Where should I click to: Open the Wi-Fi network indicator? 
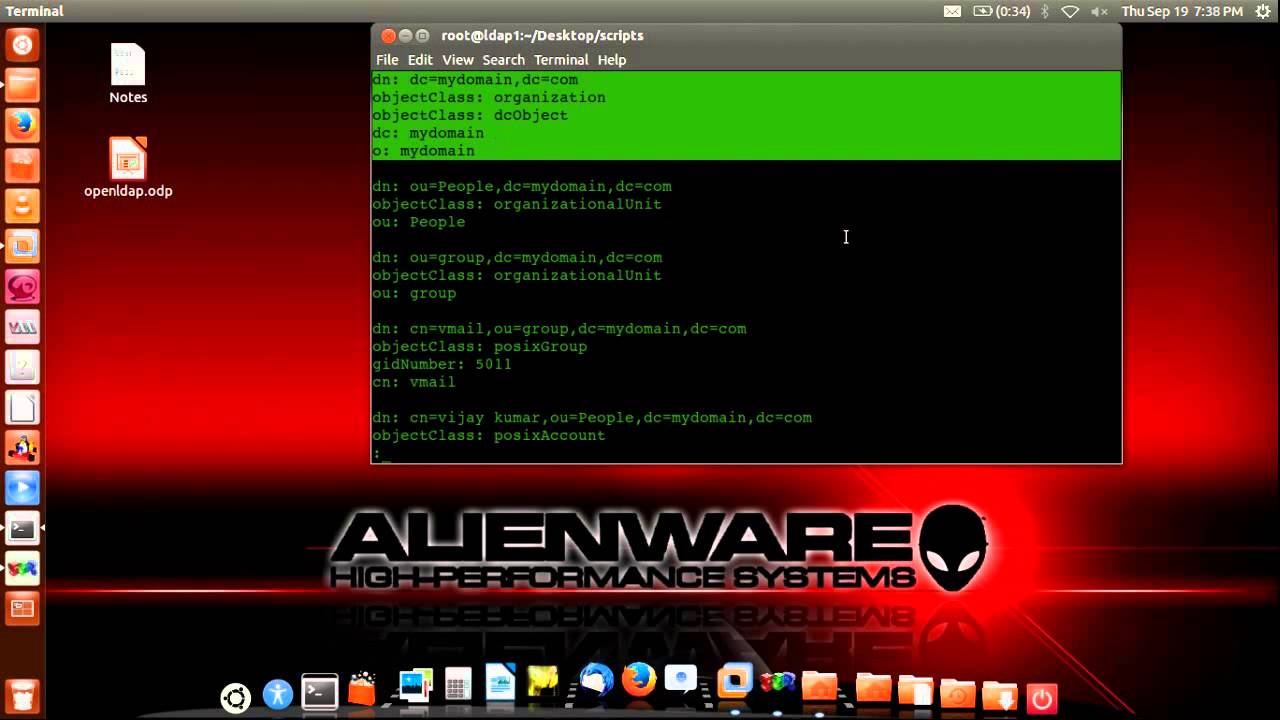(1071, 11)
